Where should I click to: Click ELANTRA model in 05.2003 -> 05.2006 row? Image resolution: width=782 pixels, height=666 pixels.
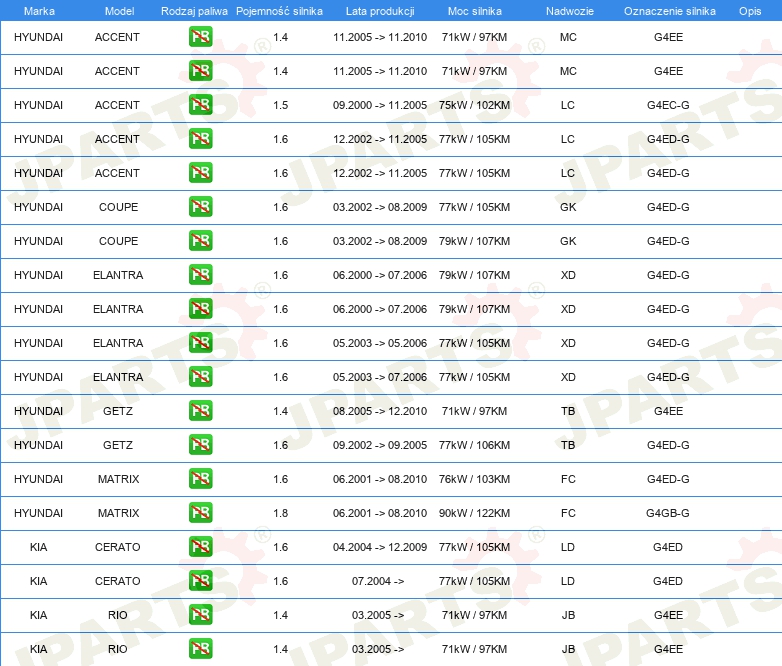[x=118, y=343]
